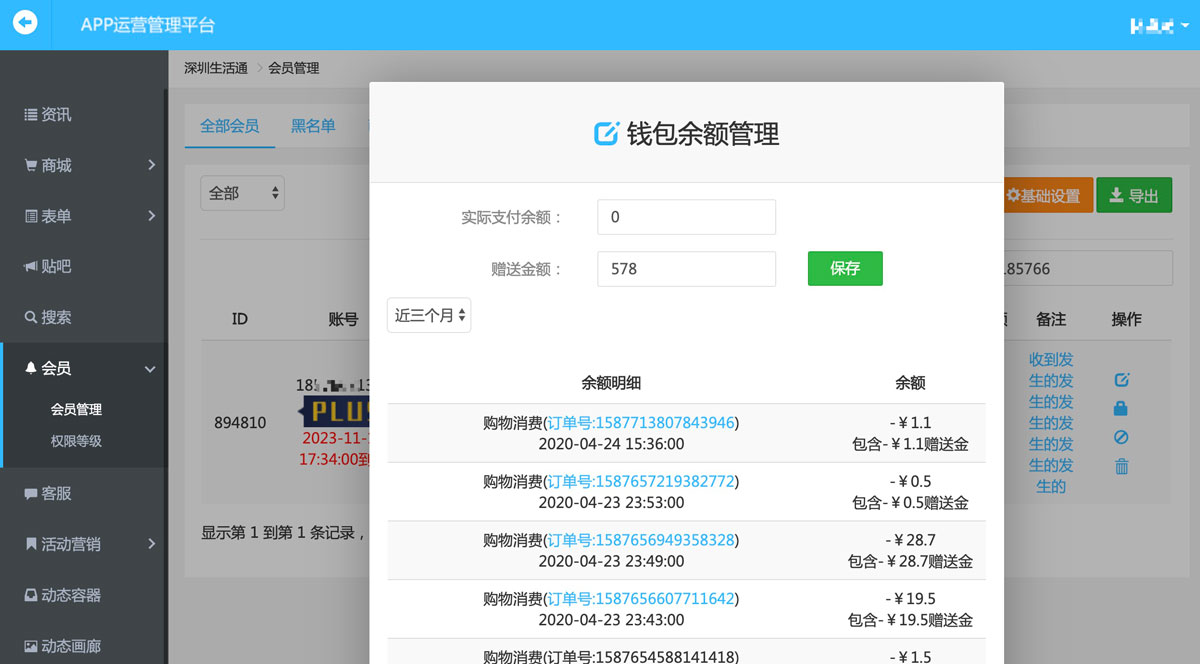Click the ID column header
Image resolution: width=1200 pixels, height=664 pixels.
click(x=240, y=319)
